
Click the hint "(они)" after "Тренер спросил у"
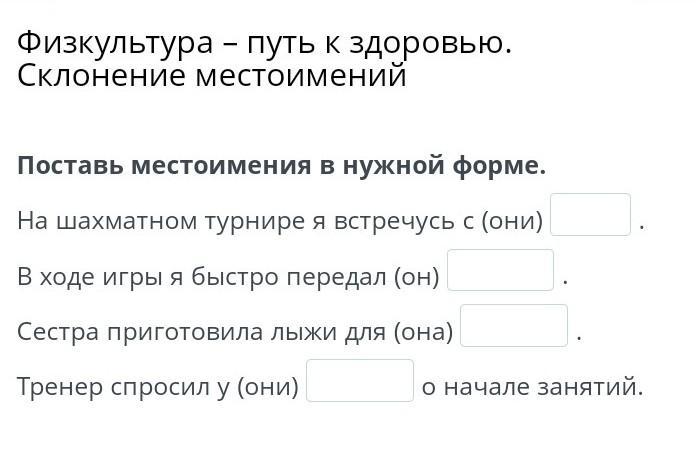point(268,387)
